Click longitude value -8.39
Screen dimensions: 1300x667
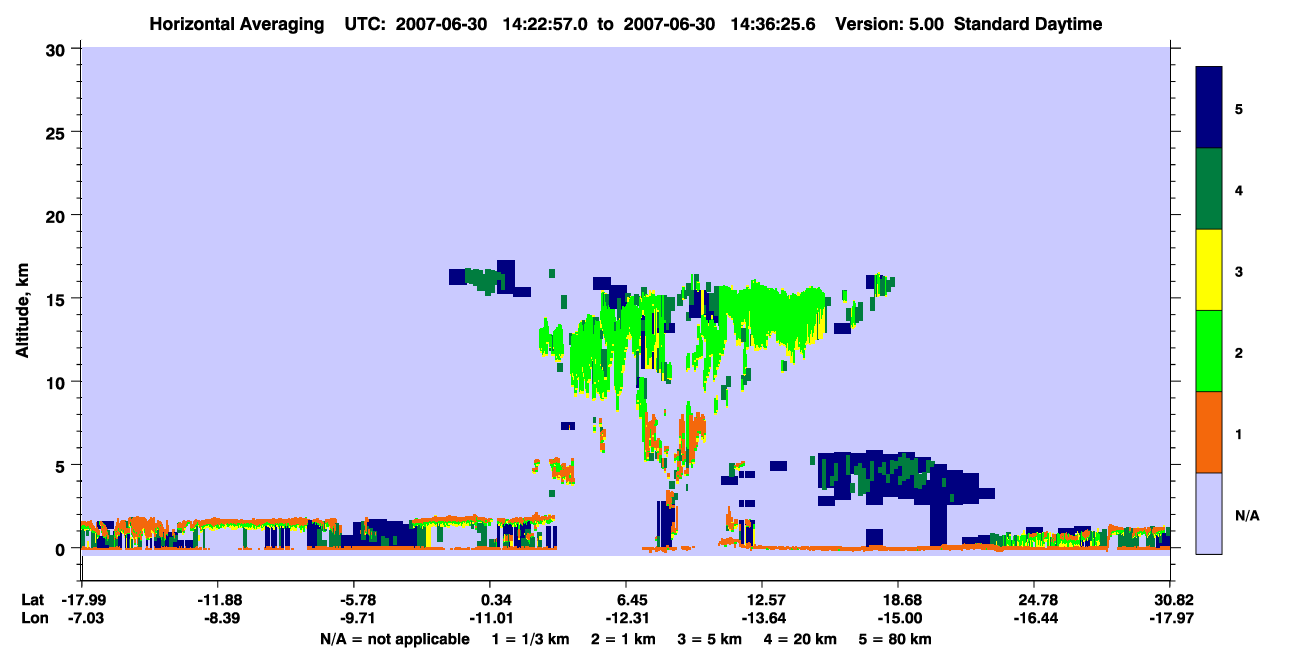click(x=221, y=618)
